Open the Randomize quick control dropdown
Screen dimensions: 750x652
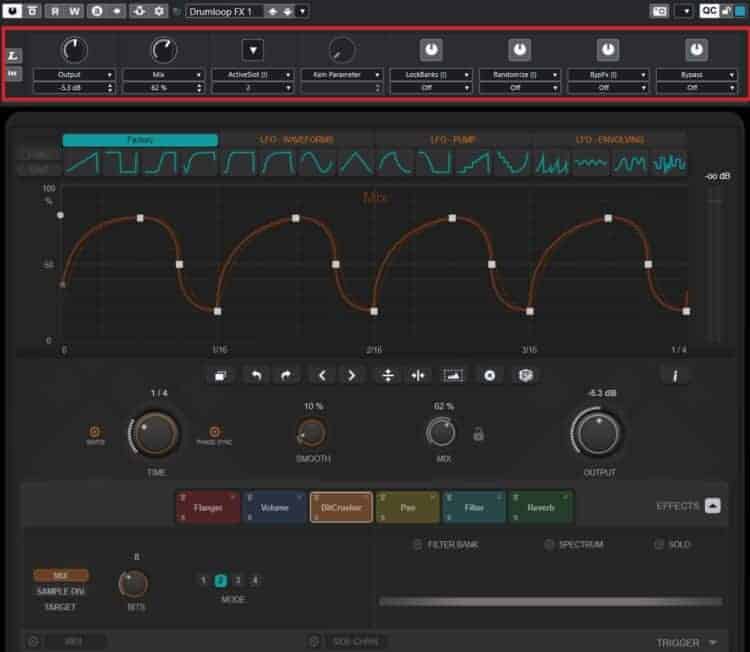[x=519, y=75]
